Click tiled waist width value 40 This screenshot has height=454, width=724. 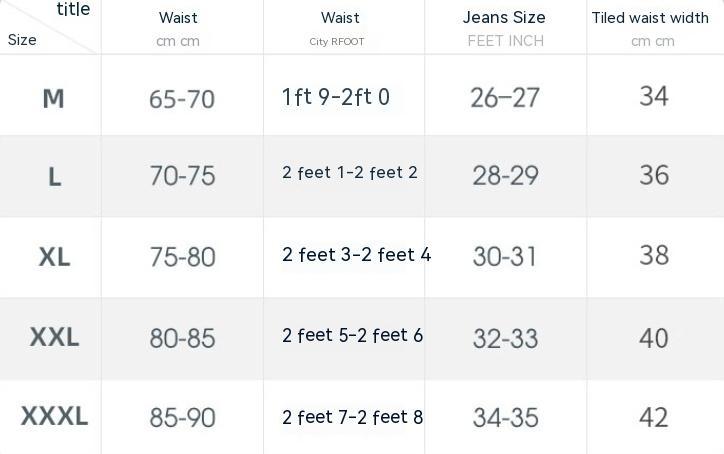pos(654,338)
